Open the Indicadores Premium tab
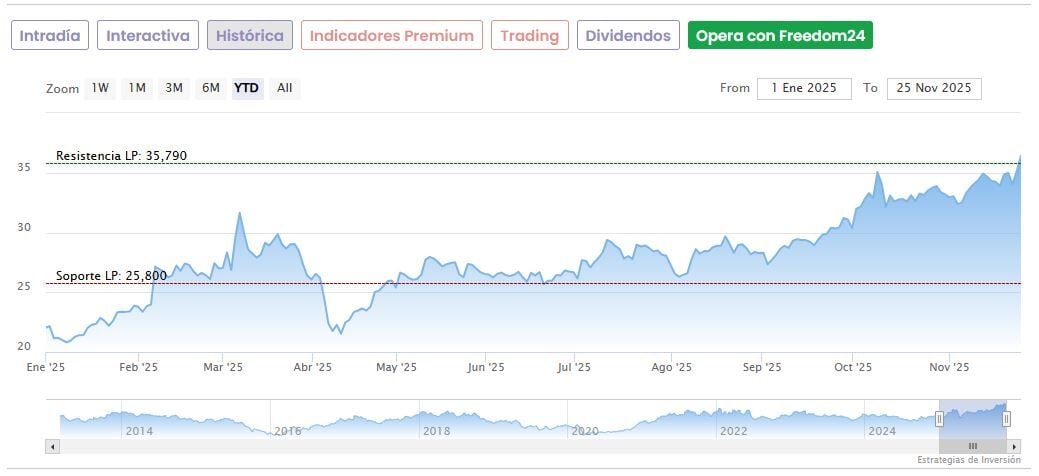 391,36
